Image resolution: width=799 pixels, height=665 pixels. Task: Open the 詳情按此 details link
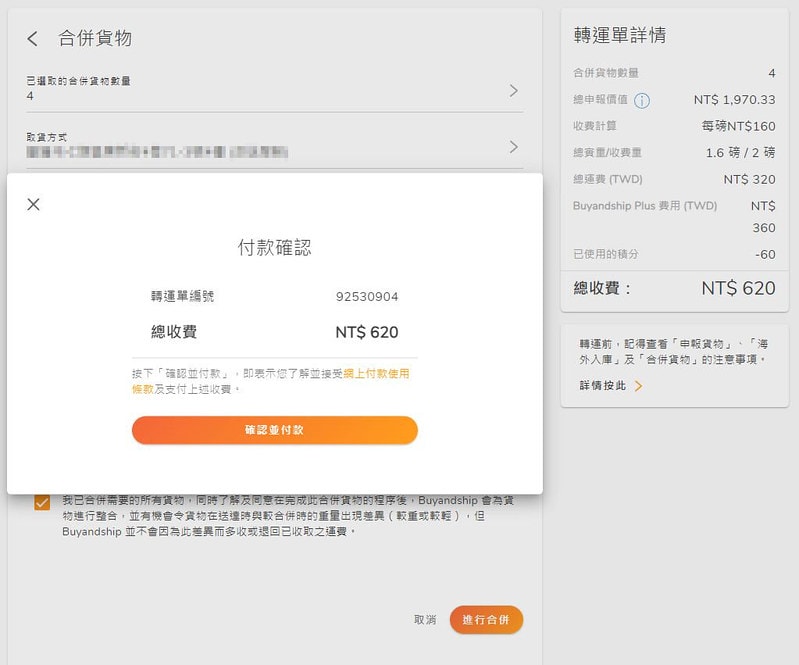click(x=602, y=385)
